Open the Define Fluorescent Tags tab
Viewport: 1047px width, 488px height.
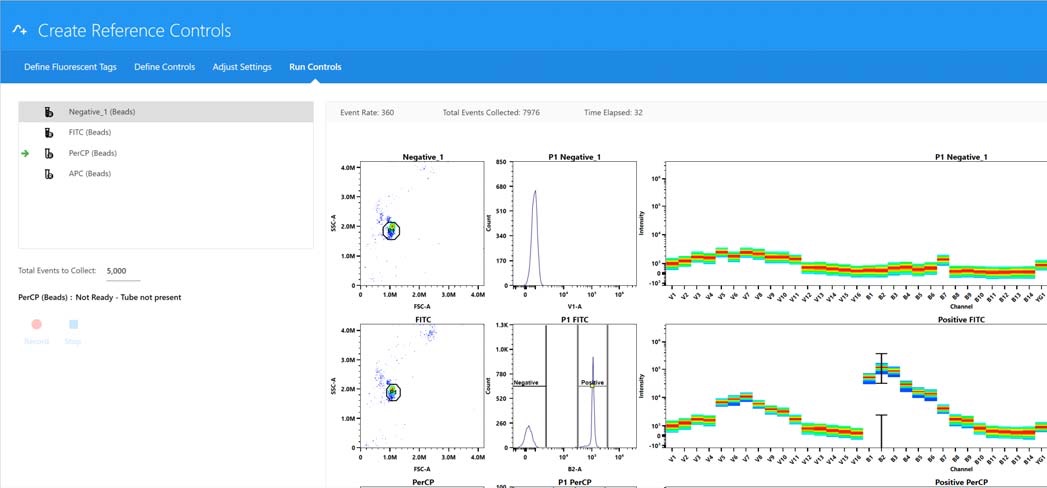[x=70, y=67]
